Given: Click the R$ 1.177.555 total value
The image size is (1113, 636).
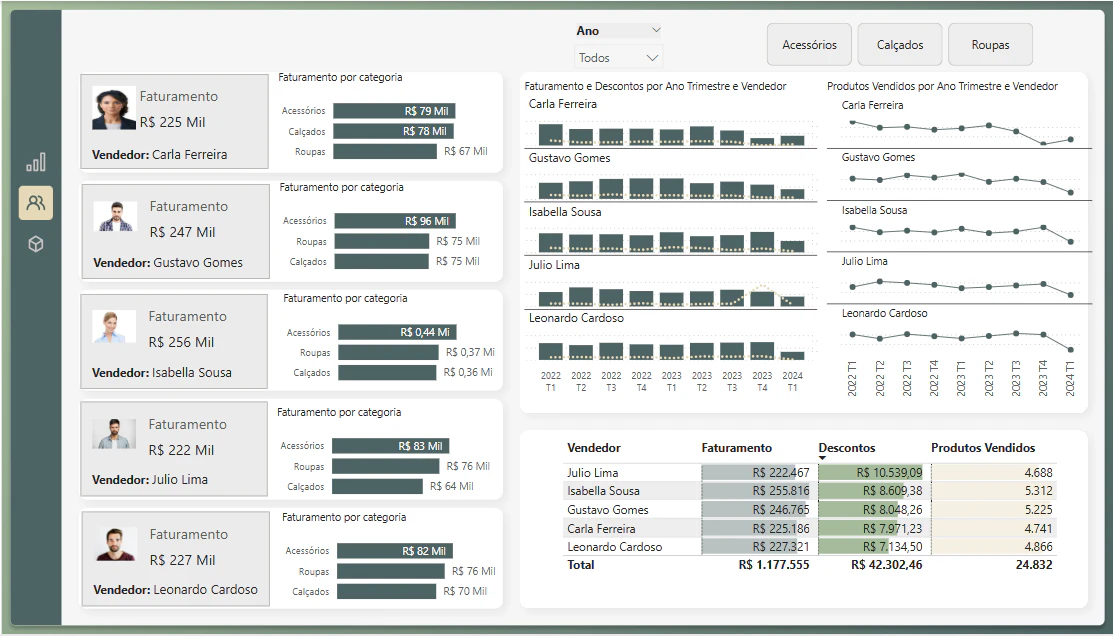Looking at the screenshot, I should coord(774,565).
